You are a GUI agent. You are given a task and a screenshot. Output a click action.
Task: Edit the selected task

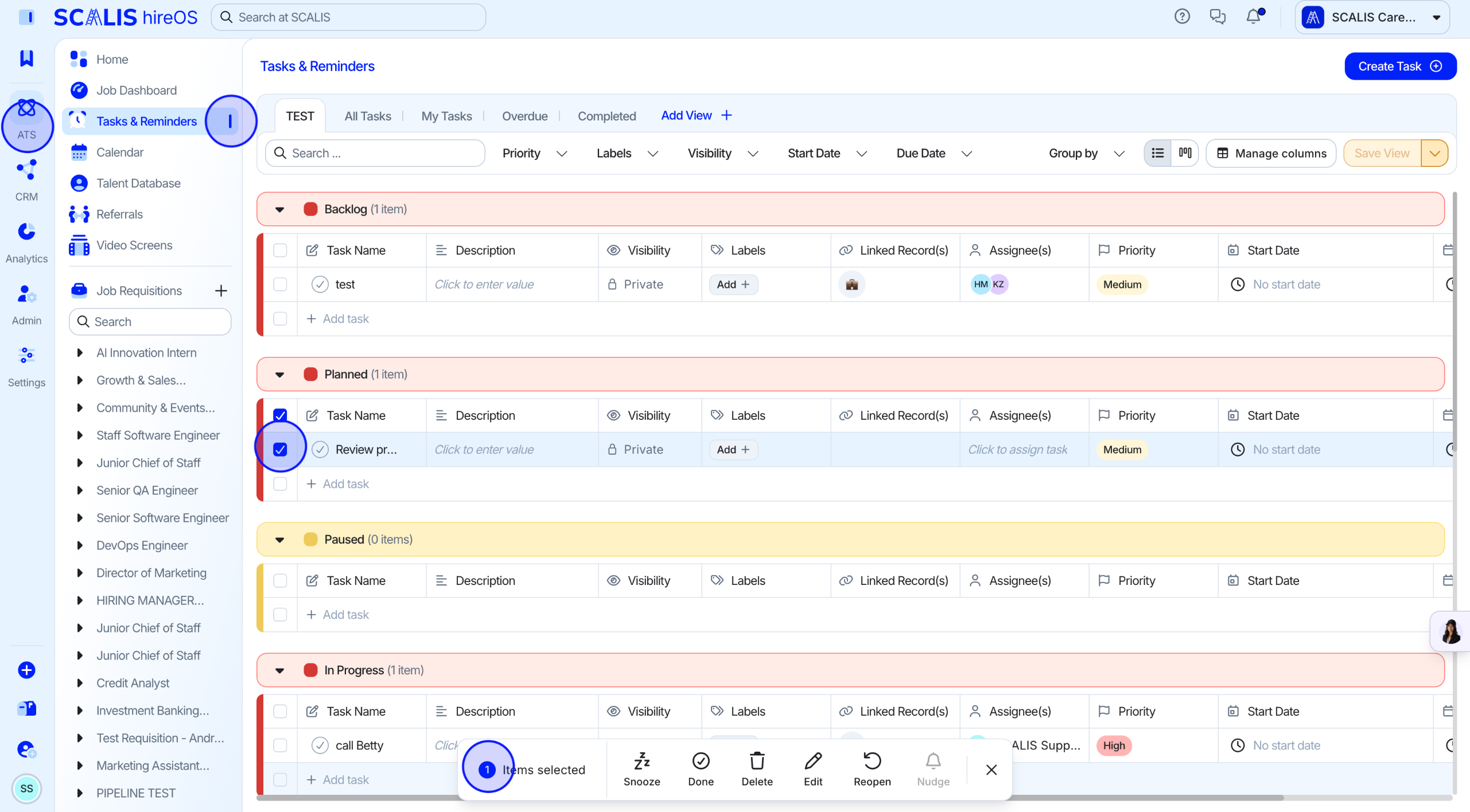[813, 769]
